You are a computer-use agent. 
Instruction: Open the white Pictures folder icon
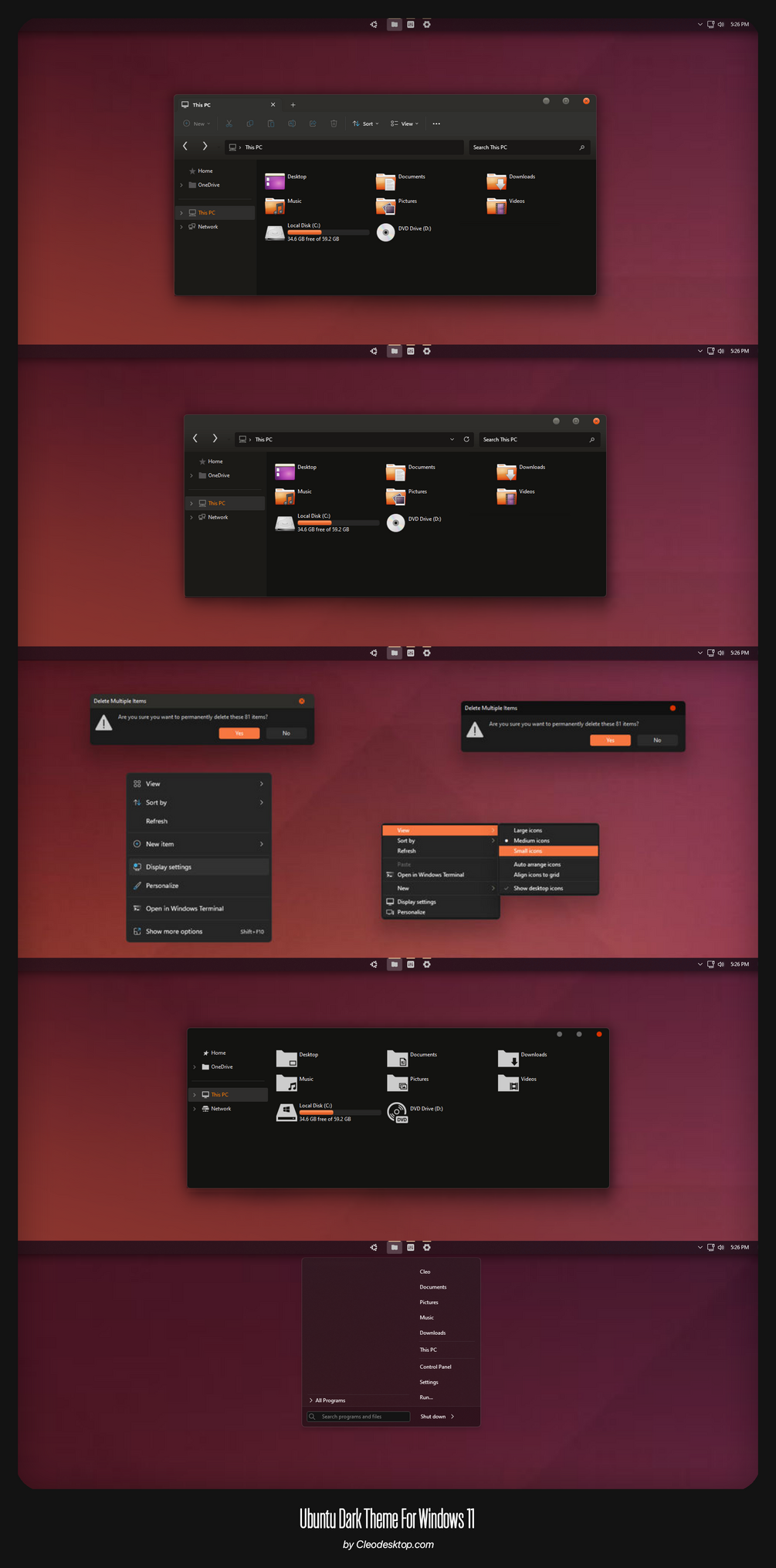point(397,1083)
